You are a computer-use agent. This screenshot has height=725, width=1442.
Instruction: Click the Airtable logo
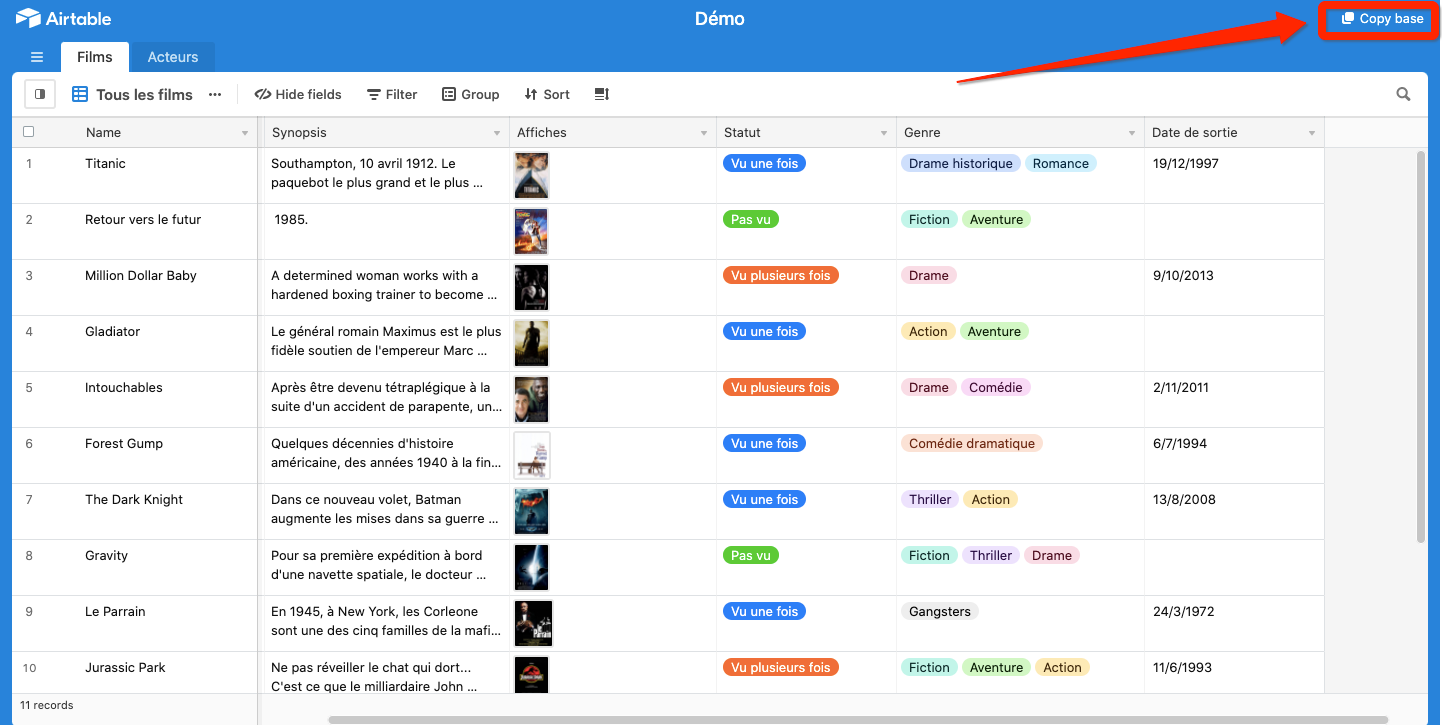tap(64, 19)
